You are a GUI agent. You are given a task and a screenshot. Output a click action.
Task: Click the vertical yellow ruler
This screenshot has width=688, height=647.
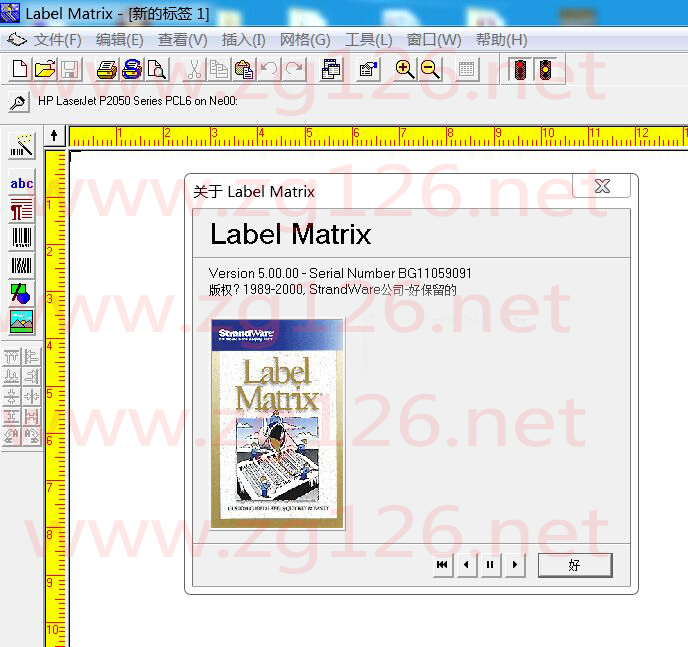pos(56,398)
